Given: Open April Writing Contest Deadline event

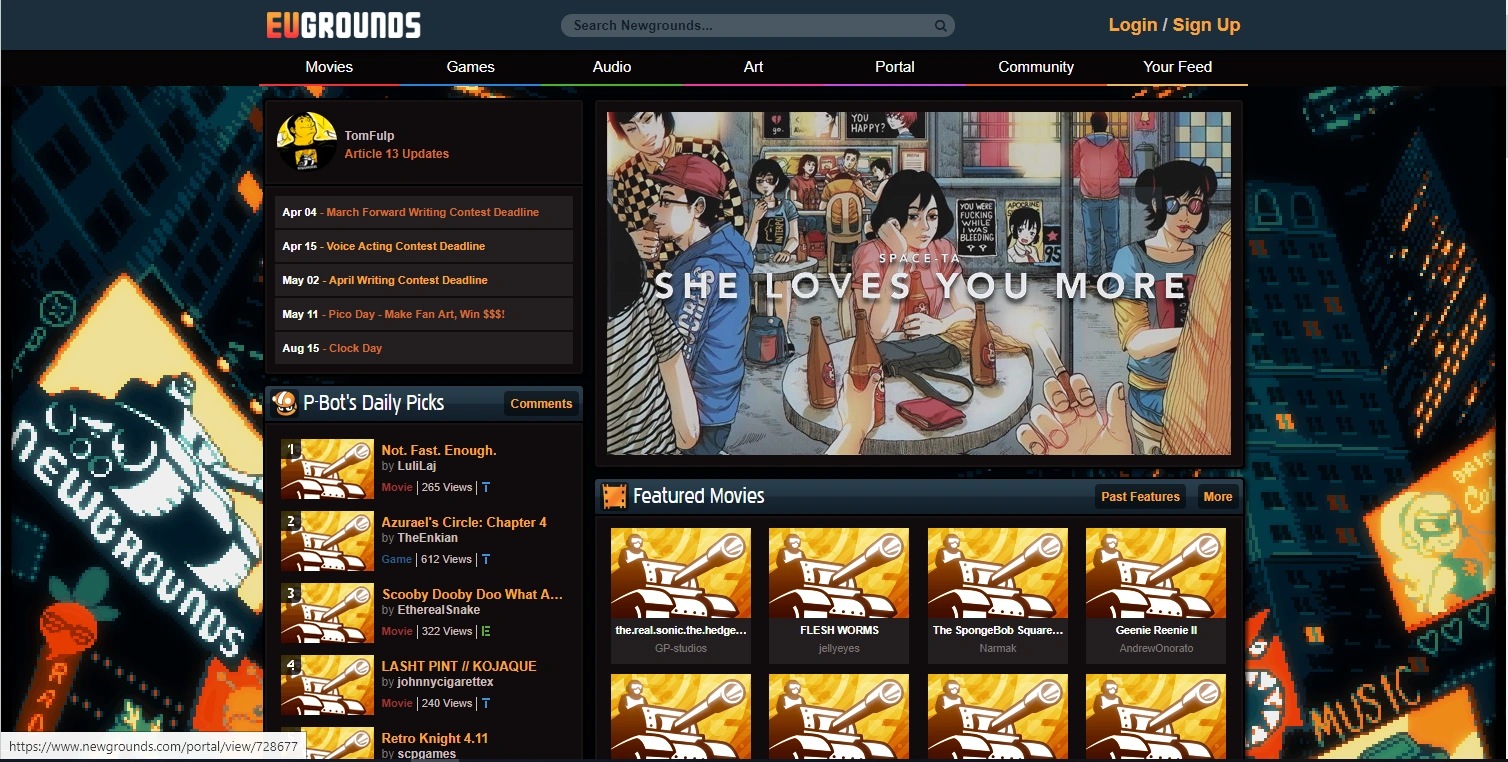Looking at the screenshot, I should 408,280.
